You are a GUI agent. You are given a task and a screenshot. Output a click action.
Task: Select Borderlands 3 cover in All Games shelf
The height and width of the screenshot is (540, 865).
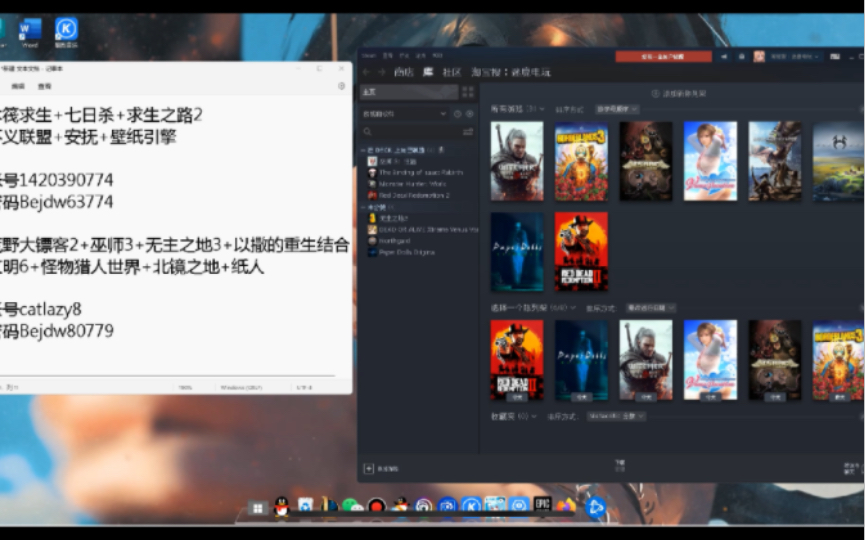click(581, 161)
